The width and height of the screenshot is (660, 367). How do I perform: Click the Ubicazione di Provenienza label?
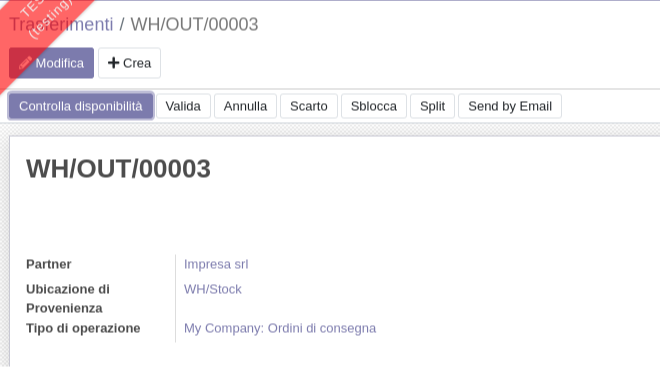68,298
